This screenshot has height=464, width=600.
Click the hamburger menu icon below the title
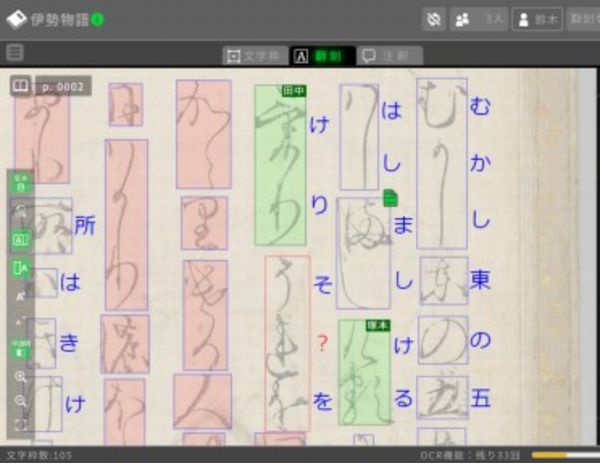(15, 53)
